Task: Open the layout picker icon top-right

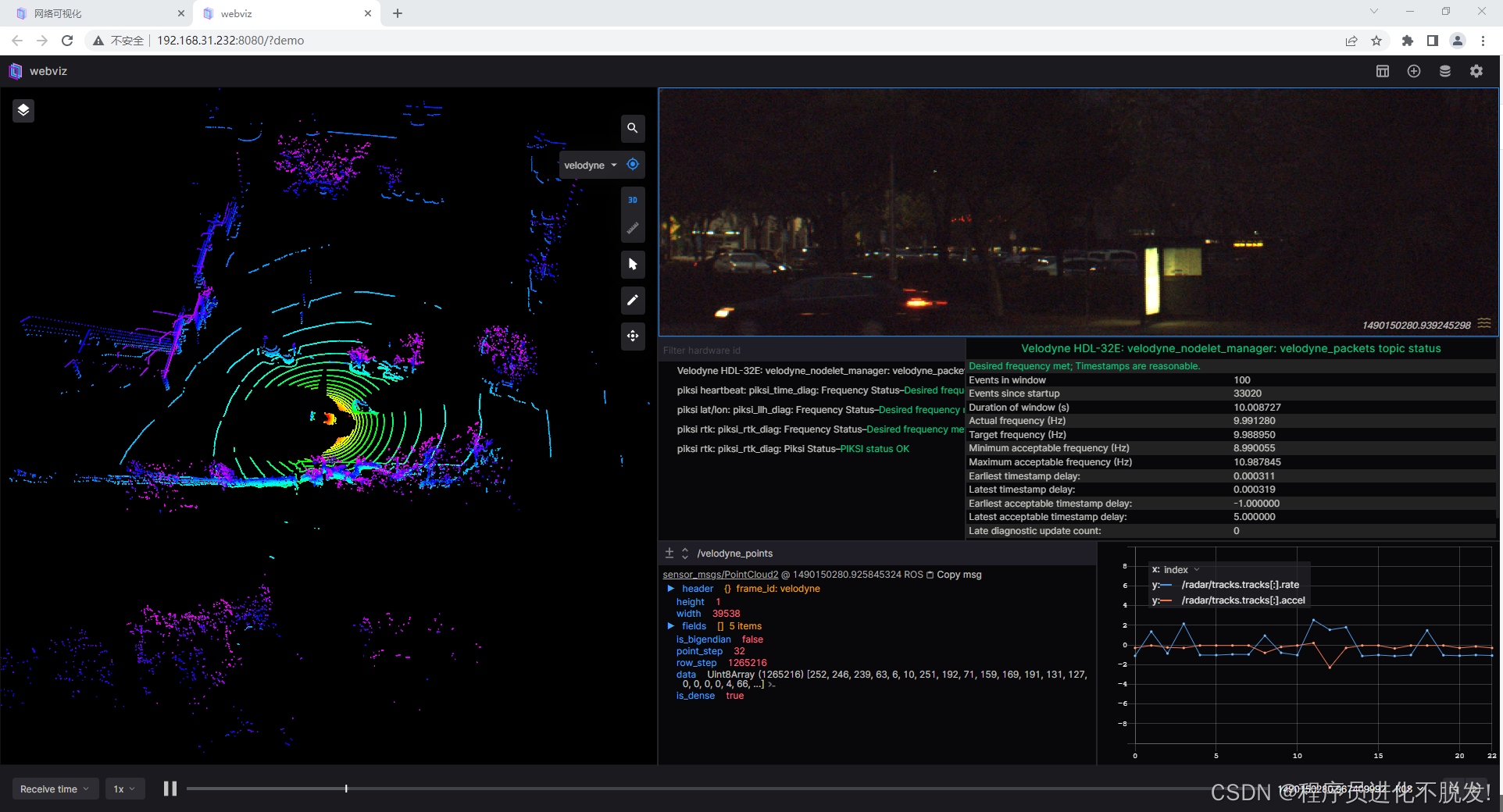Action: [1382, 70]
